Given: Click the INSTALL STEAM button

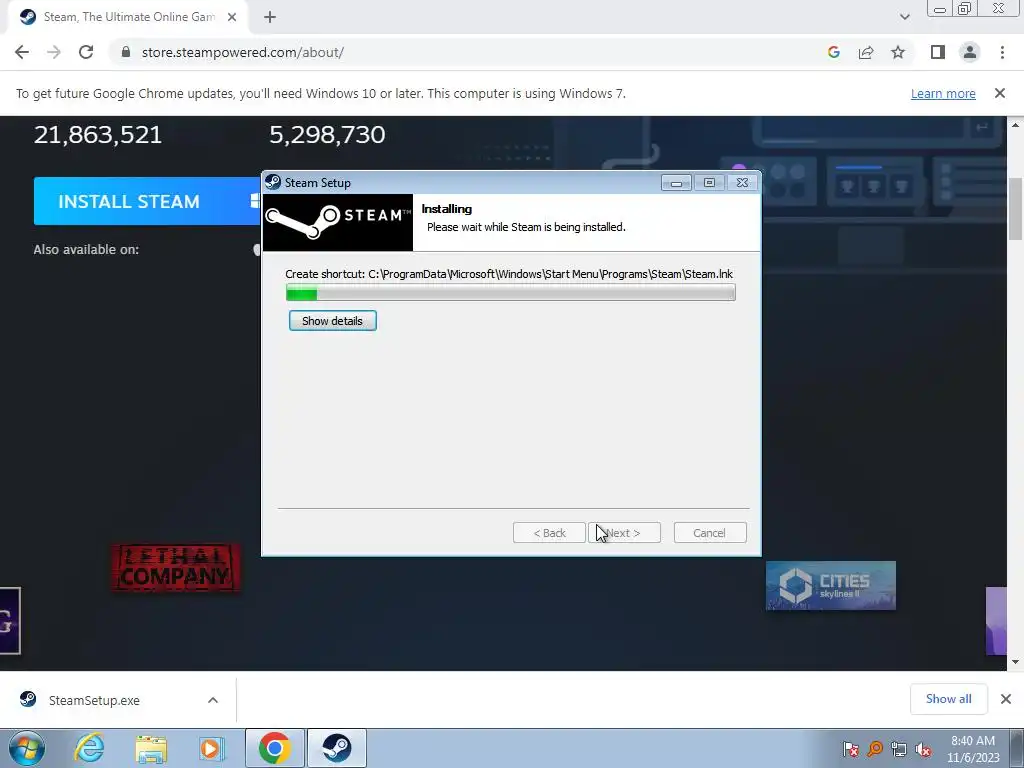Looking at the screenshot, I should (x=147, y=201).
